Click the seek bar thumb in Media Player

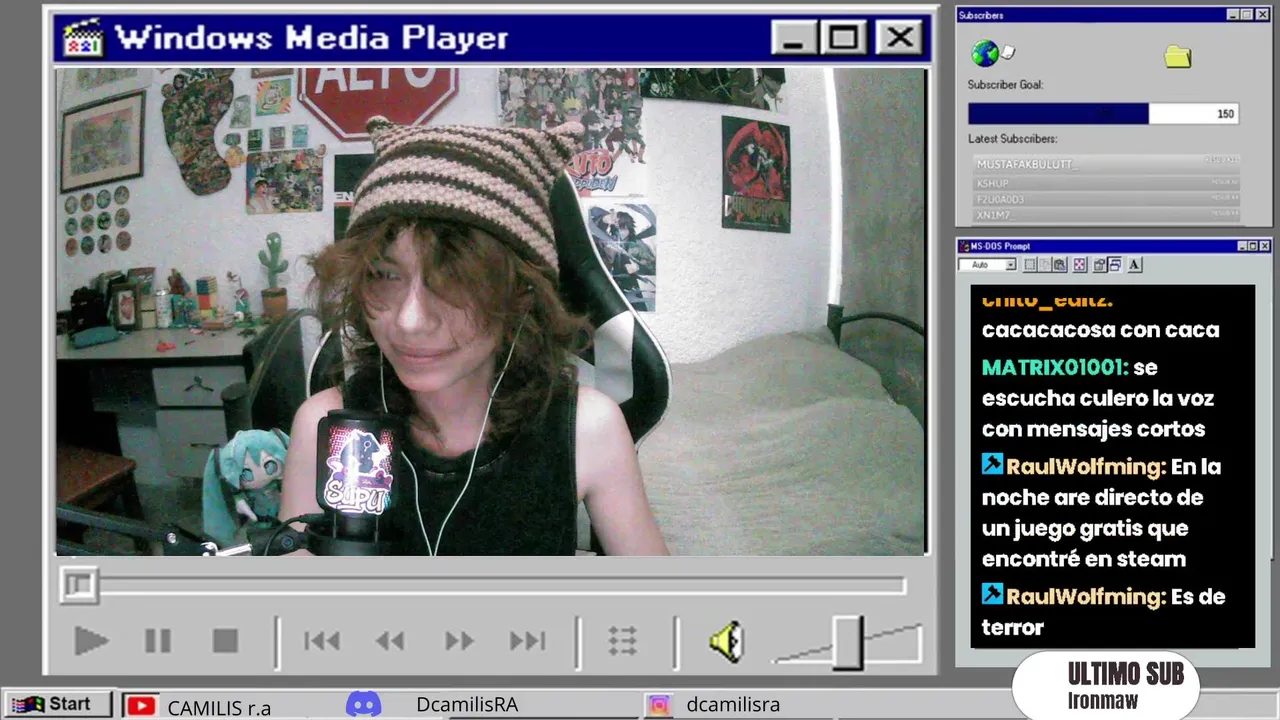tap(78, 585)
